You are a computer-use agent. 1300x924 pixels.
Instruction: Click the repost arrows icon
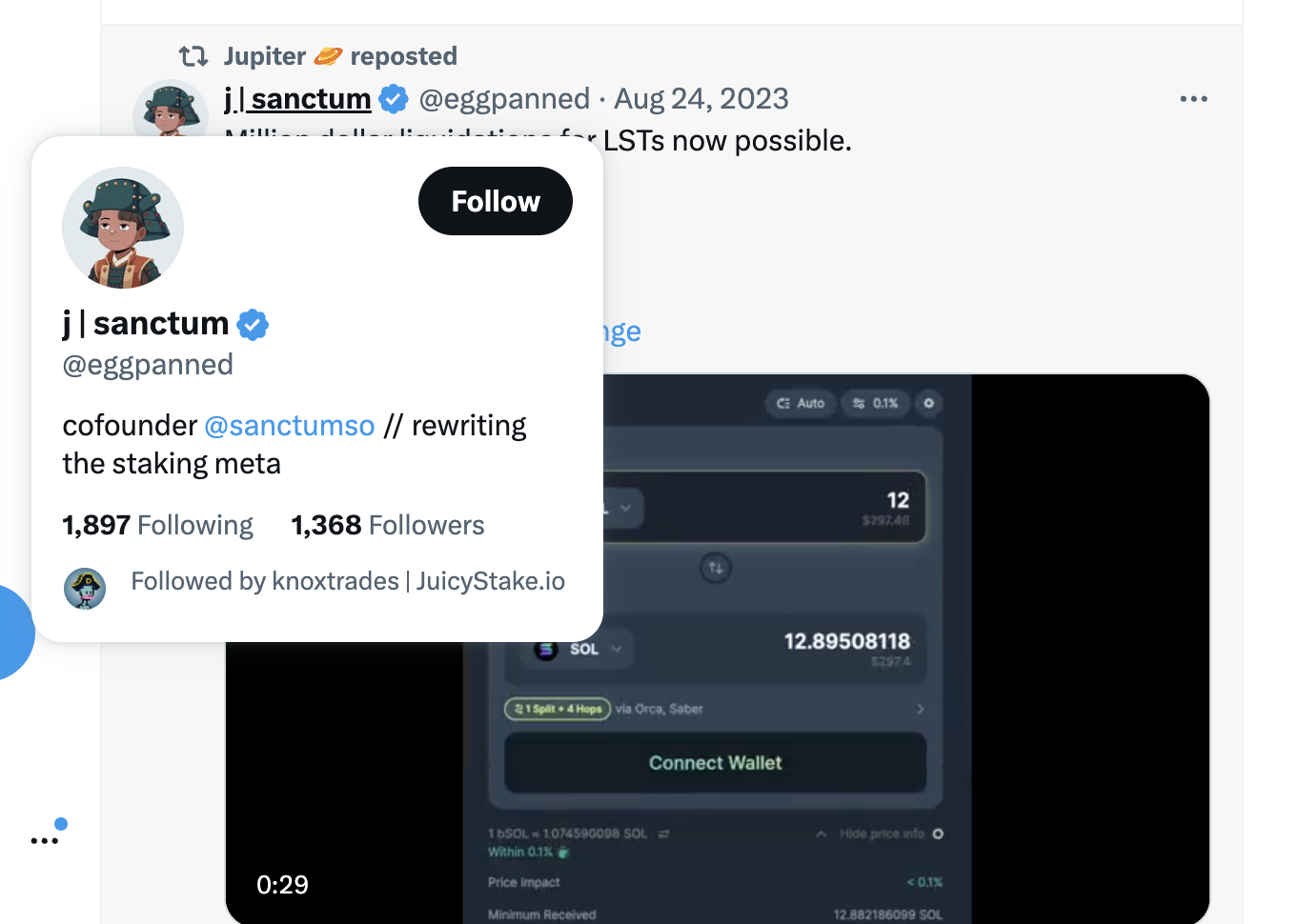(x=193, y=56)
